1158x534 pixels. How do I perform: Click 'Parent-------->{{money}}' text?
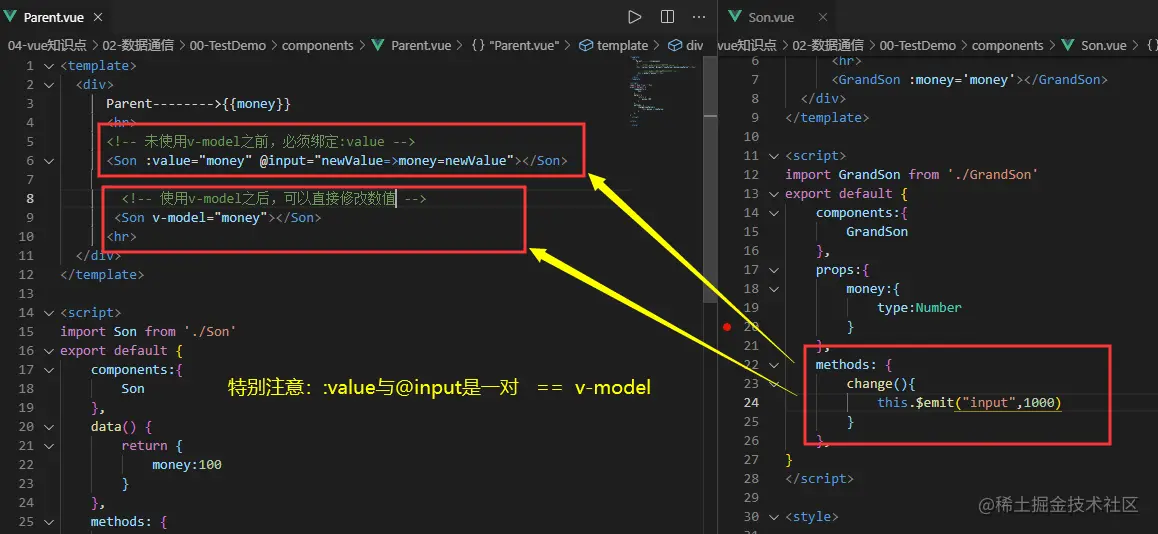click(x=199, y=104)
